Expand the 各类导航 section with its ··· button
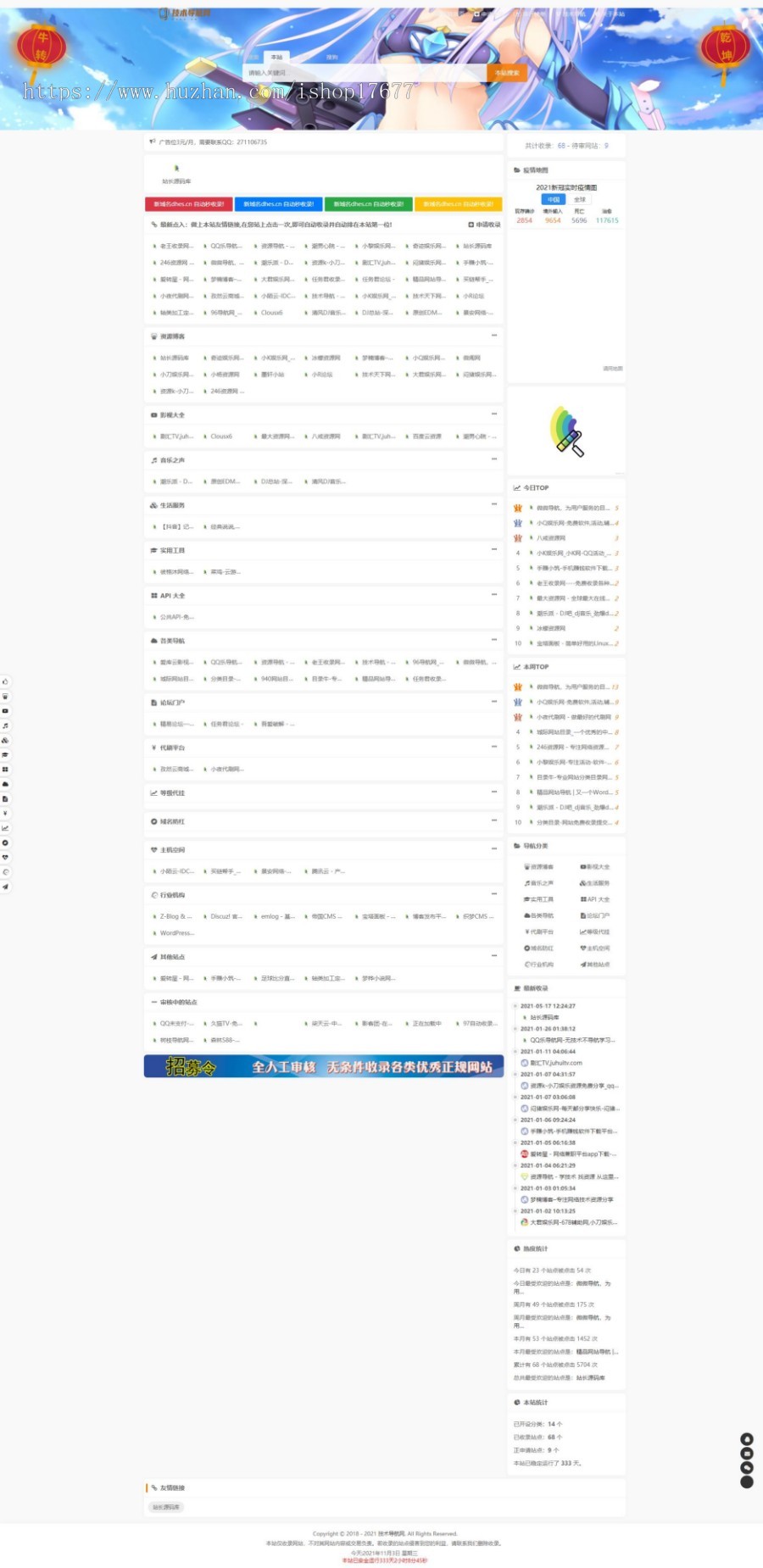The image size is (763, 1568). [493, 640]
